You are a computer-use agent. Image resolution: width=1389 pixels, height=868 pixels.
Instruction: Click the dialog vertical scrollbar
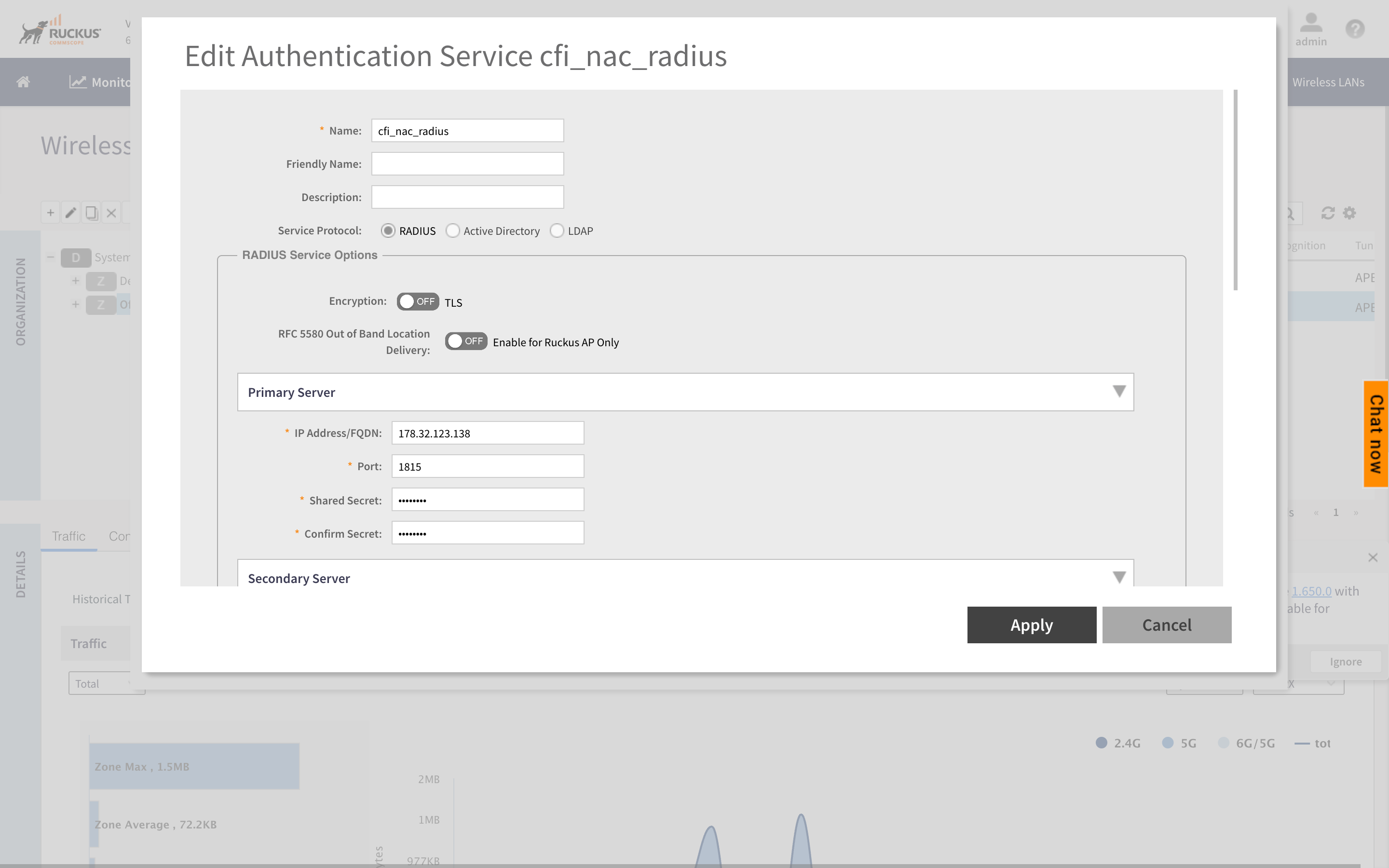click(x=1235, y=190)
